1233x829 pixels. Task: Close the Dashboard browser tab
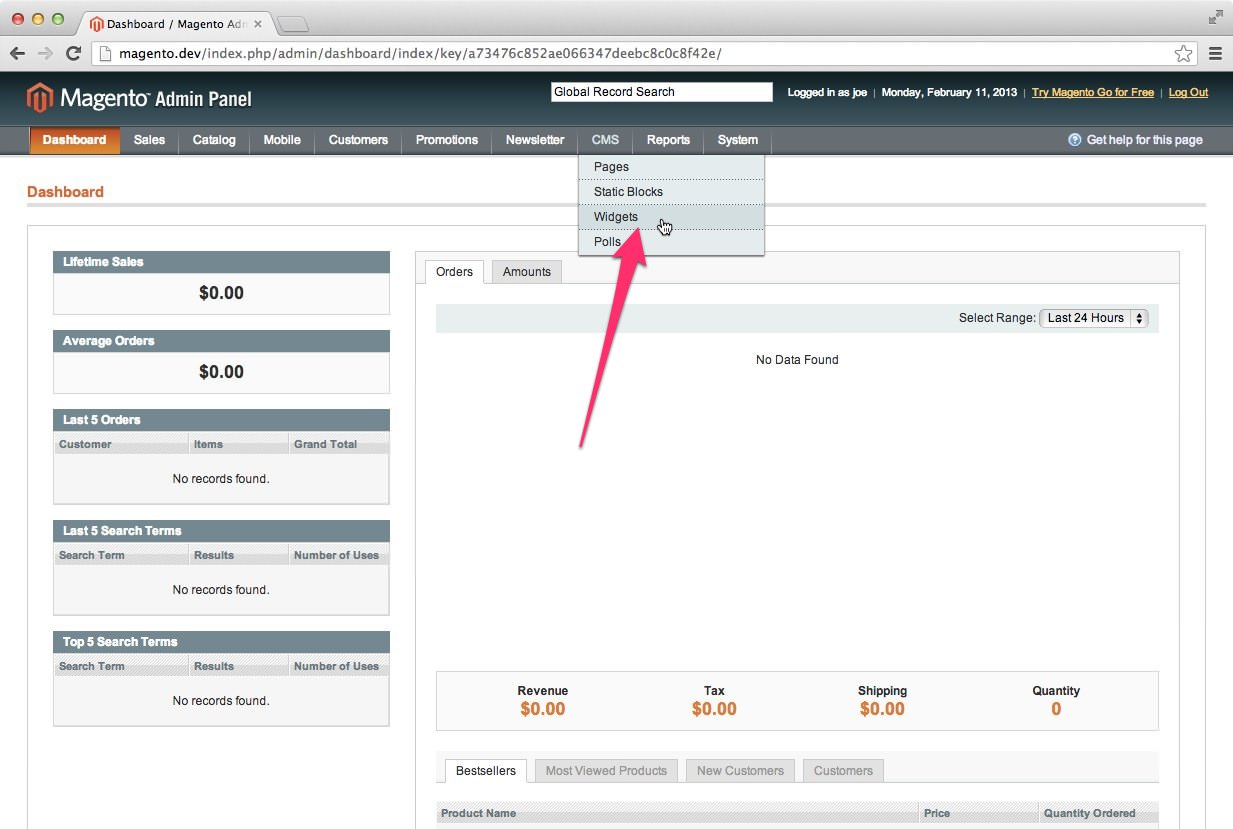[x=258, y=23]
